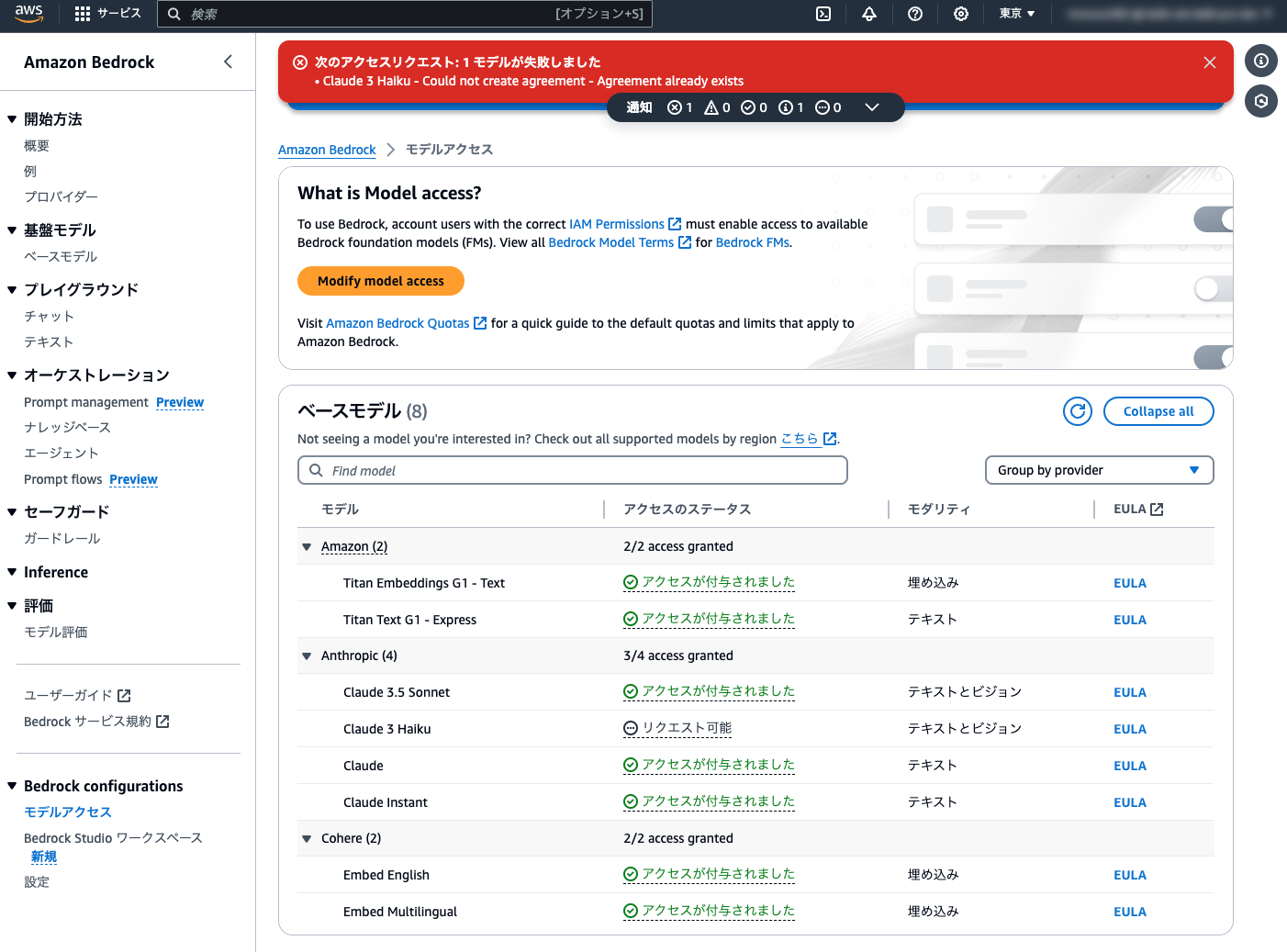The height and width of the screenshot is (952, 1287).
Task: Open the EULA column external link icon
Action: [1157, 510]
